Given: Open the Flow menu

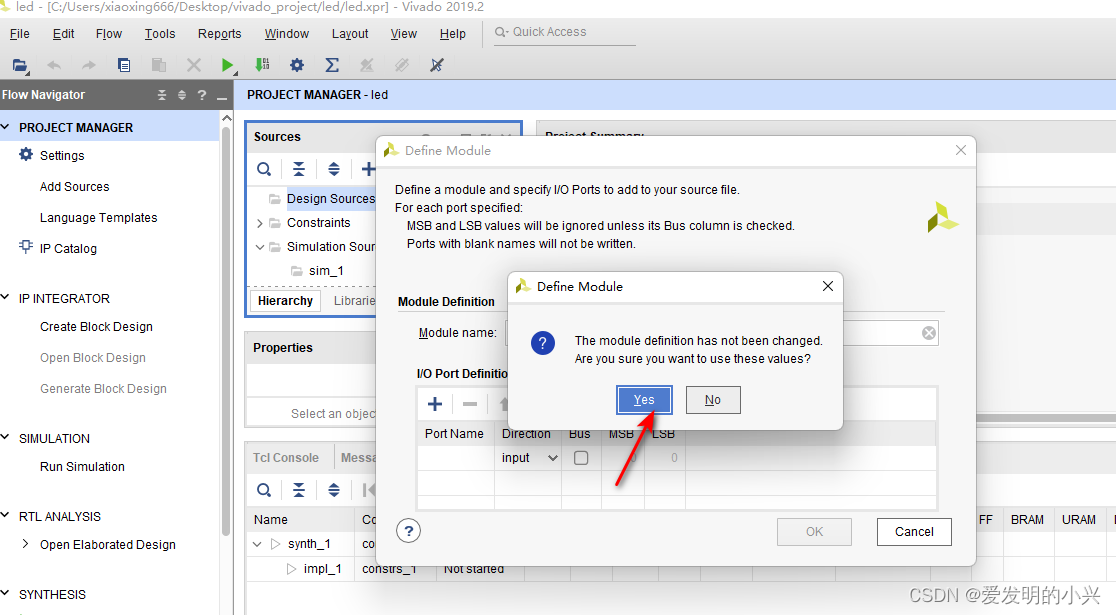Looking at the screenshot, I should tap(109, 34).
